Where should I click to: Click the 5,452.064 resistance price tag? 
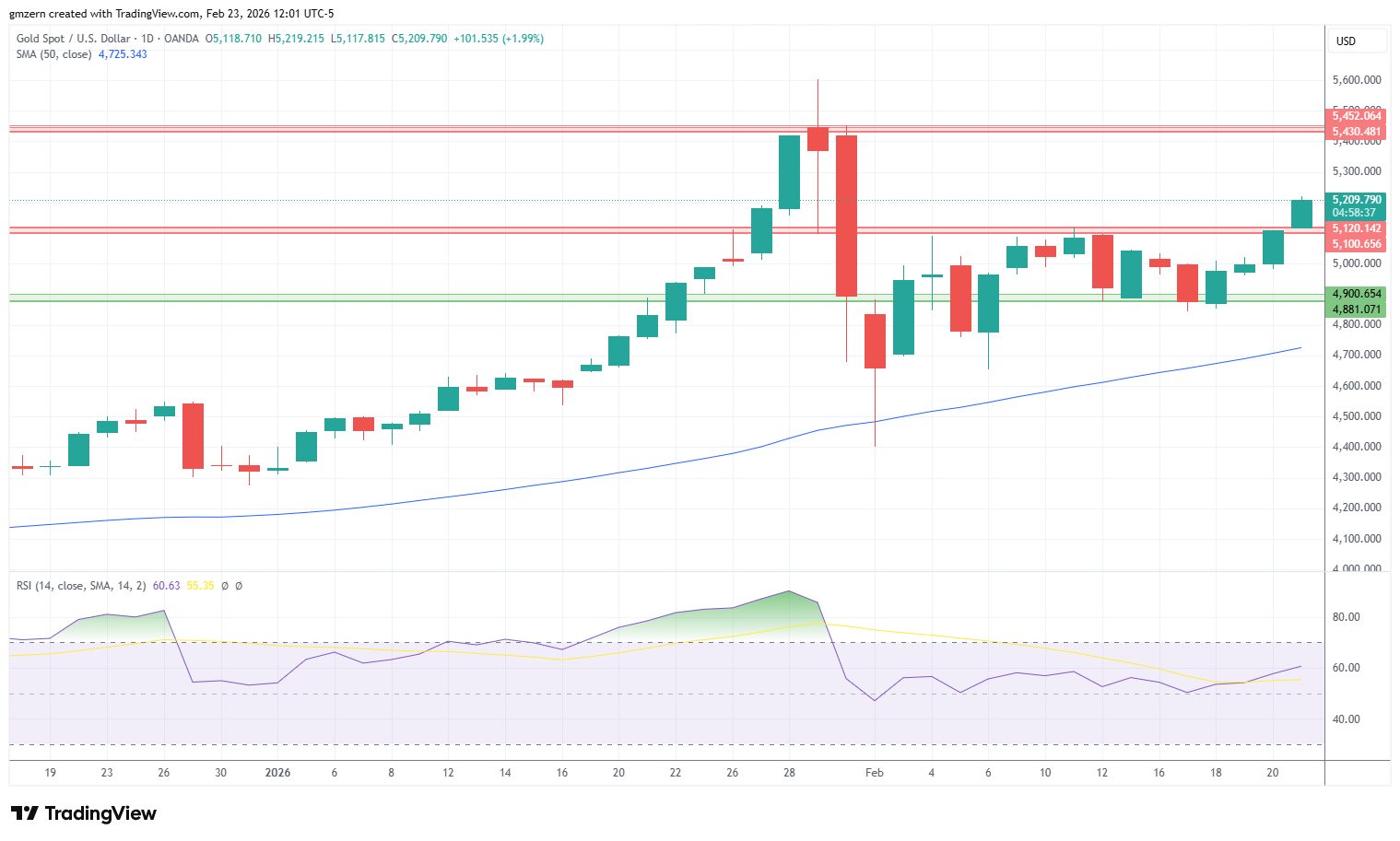[x=1356, y=116]
